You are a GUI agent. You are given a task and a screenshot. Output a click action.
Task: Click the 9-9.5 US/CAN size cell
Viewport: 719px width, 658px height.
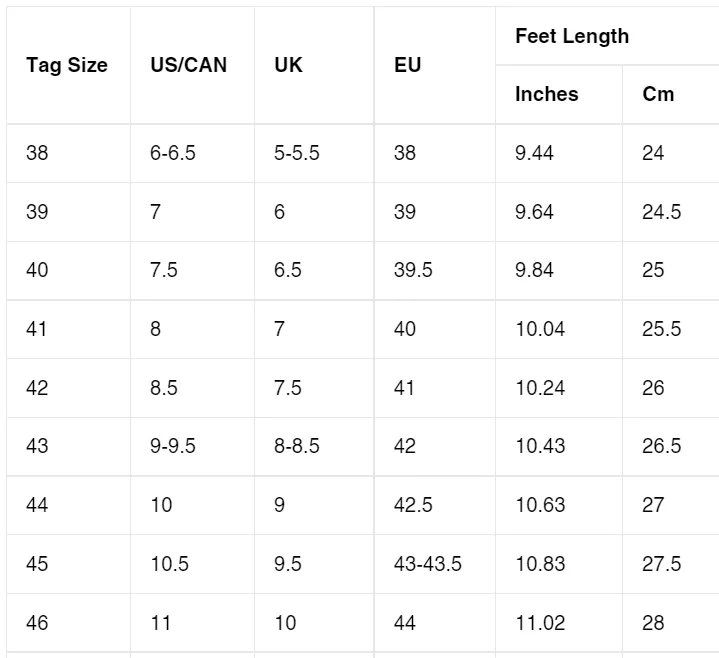[192, 447]
